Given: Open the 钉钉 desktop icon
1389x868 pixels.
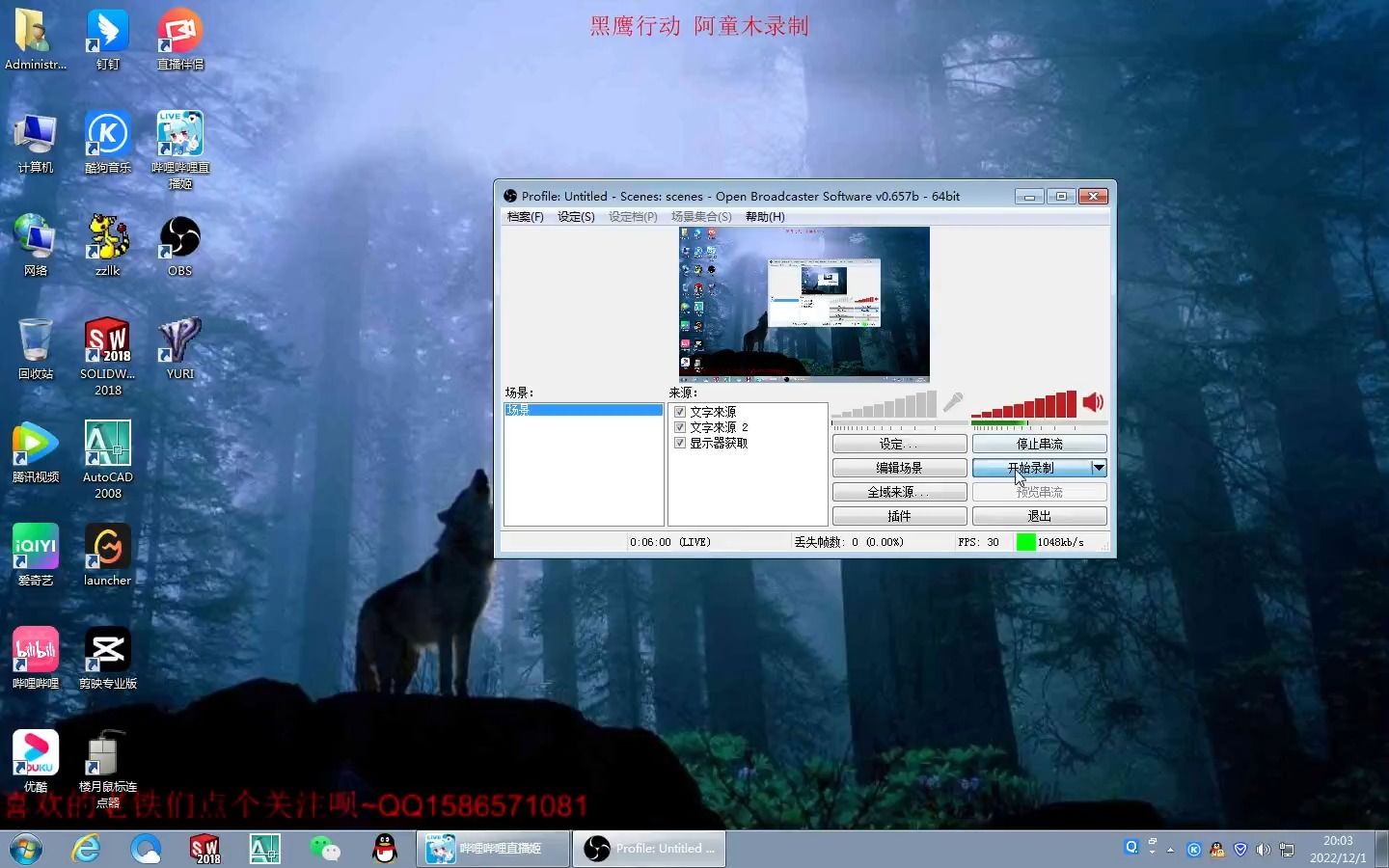Looking at the screenshot, I should pyautogui.click(x=107, y=40).
